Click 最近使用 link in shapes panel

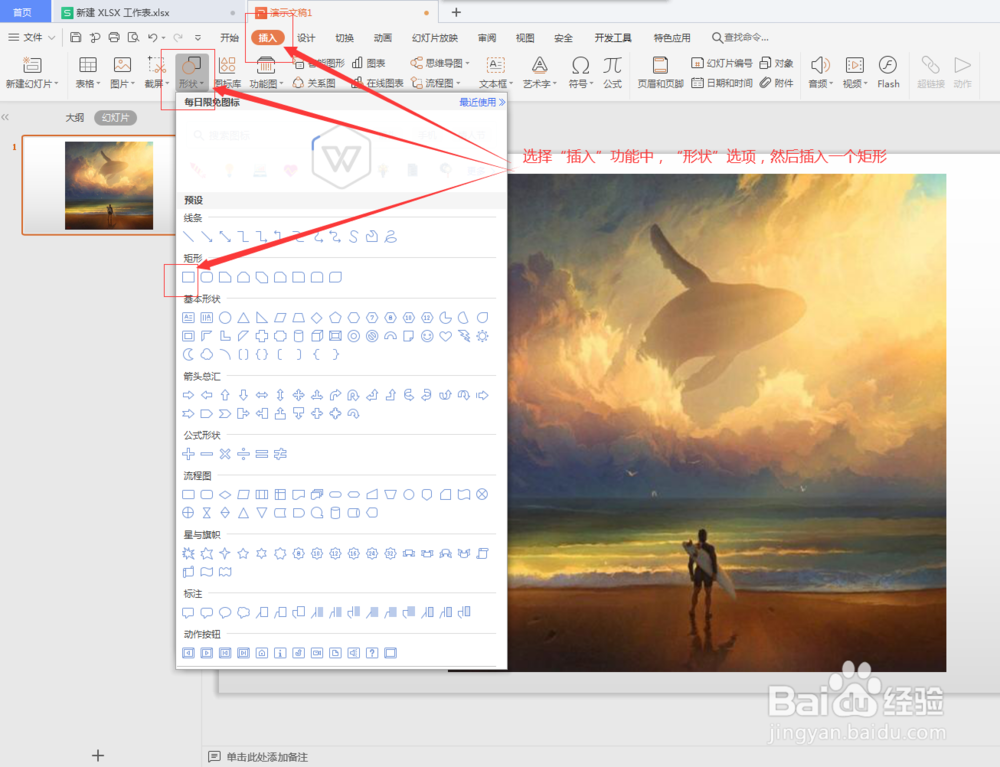pos(482,102)
